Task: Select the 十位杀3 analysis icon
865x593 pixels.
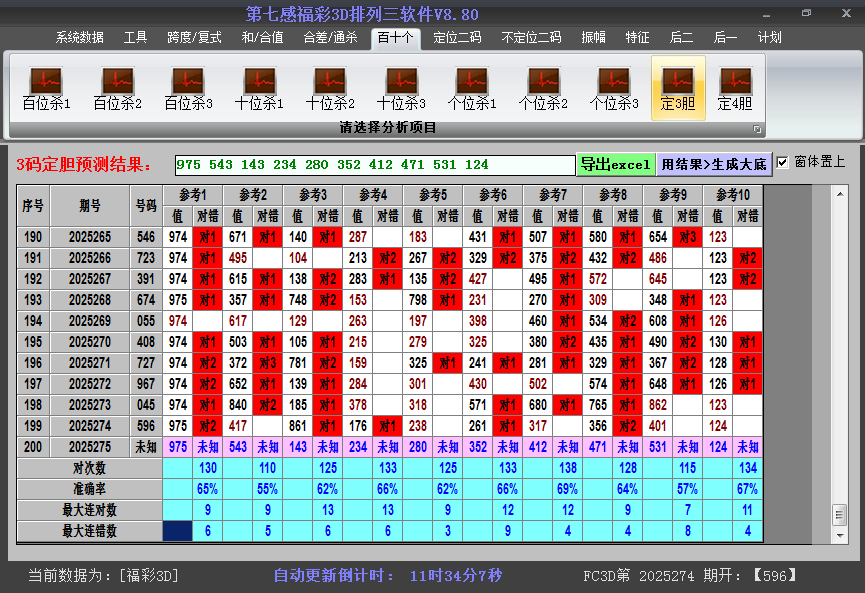Action: coord(401,88)
